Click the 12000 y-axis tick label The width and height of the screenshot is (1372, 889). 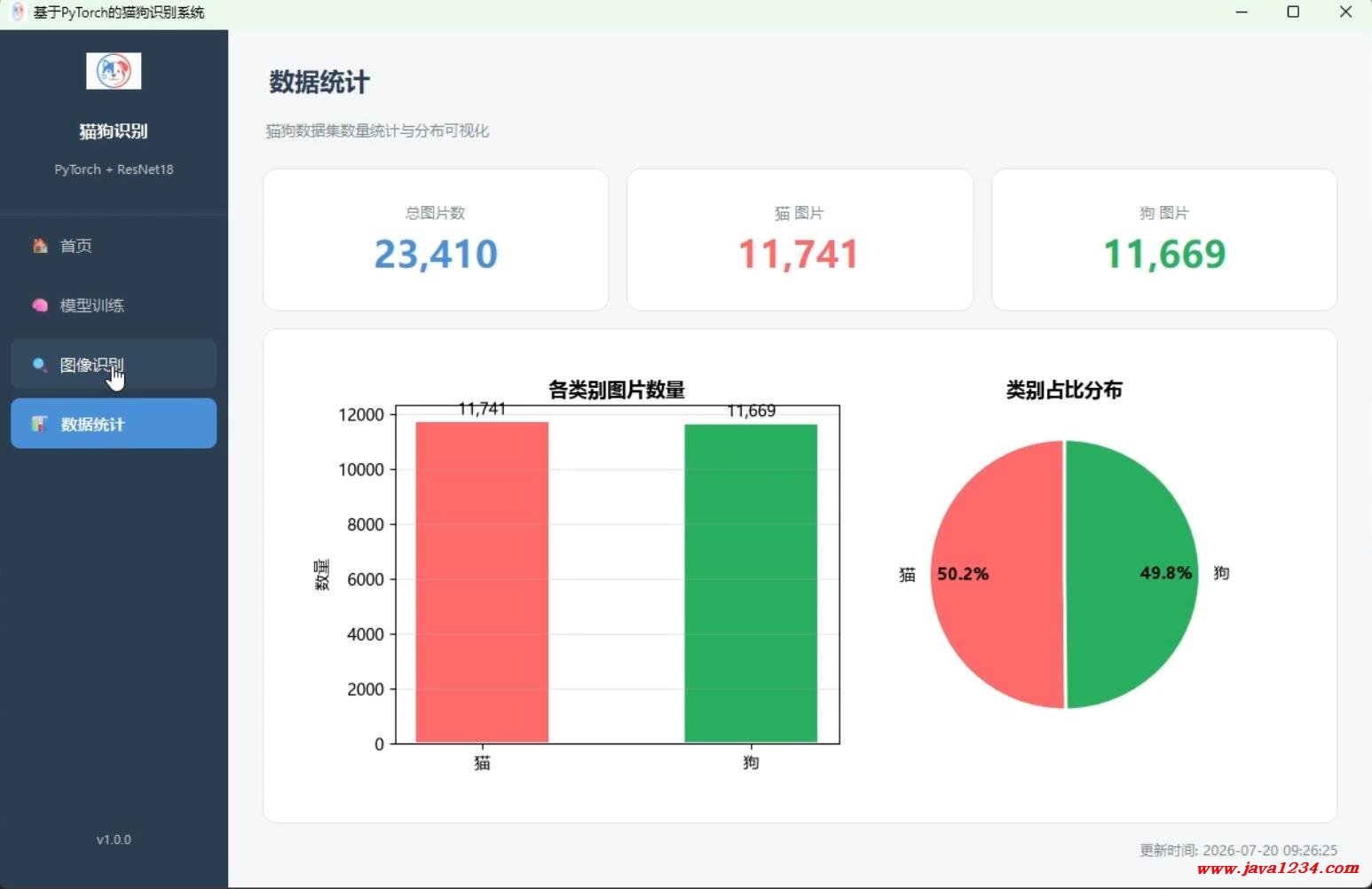coord(361,415)
